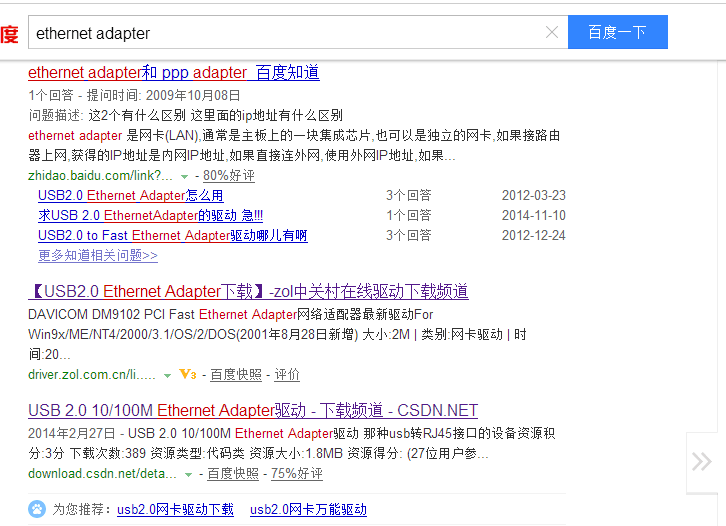
Task: Click the Baidu paw icon beside 为您推荐
Action: click(x=37, y=509)
